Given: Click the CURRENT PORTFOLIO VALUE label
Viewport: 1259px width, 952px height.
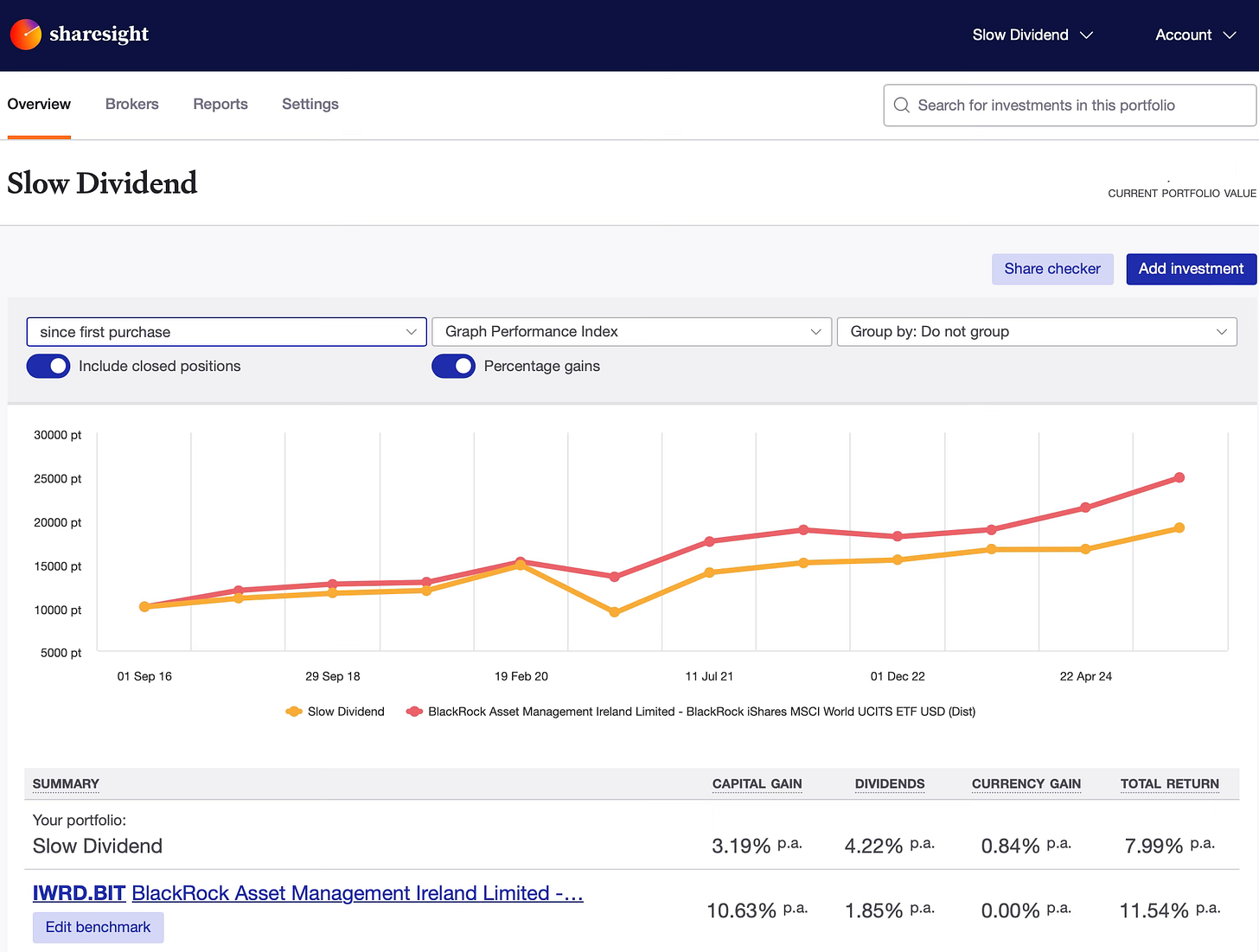Looking at the screenshot, I should (x=1182, y=194).
